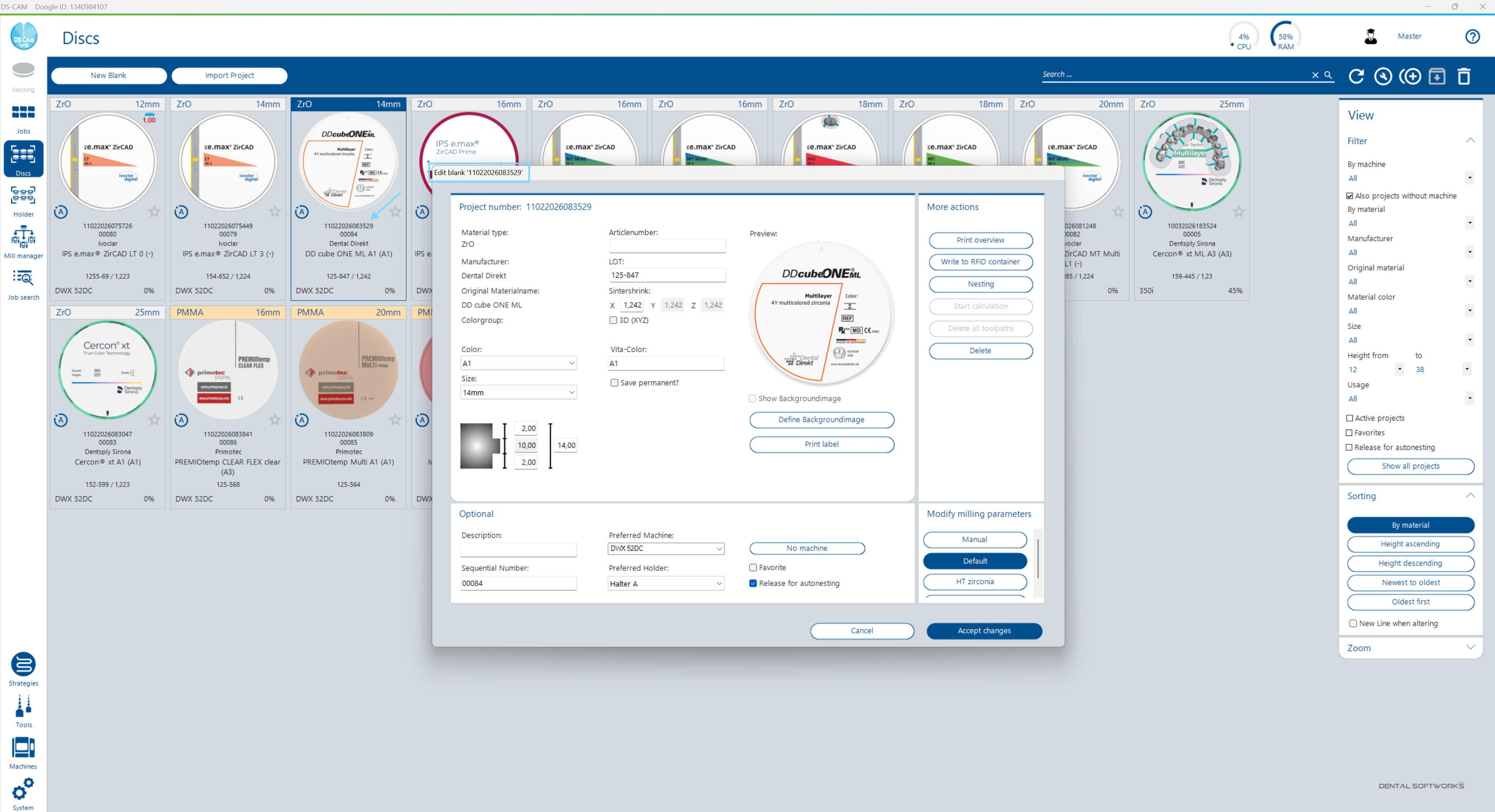The image size is (1495, 812).
Task: Click the trash delete icon in toolbar
Action: (x=1464, y=76)
